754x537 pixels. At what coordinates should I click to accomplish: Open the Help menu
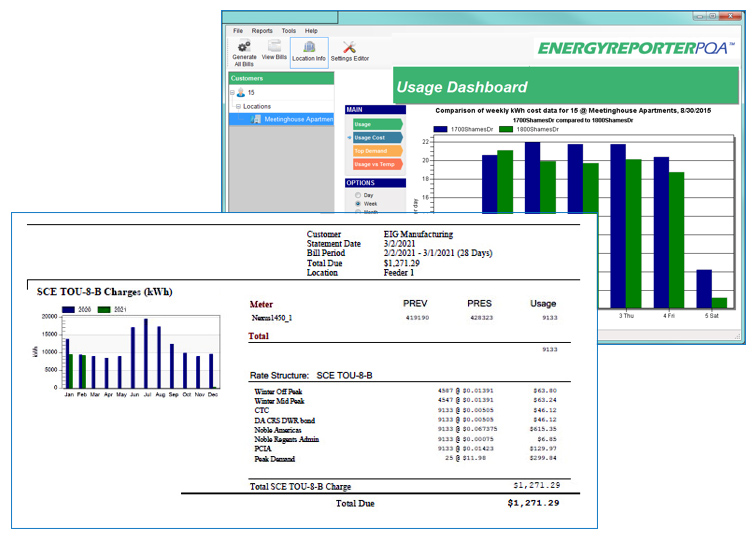pos(311,31)
